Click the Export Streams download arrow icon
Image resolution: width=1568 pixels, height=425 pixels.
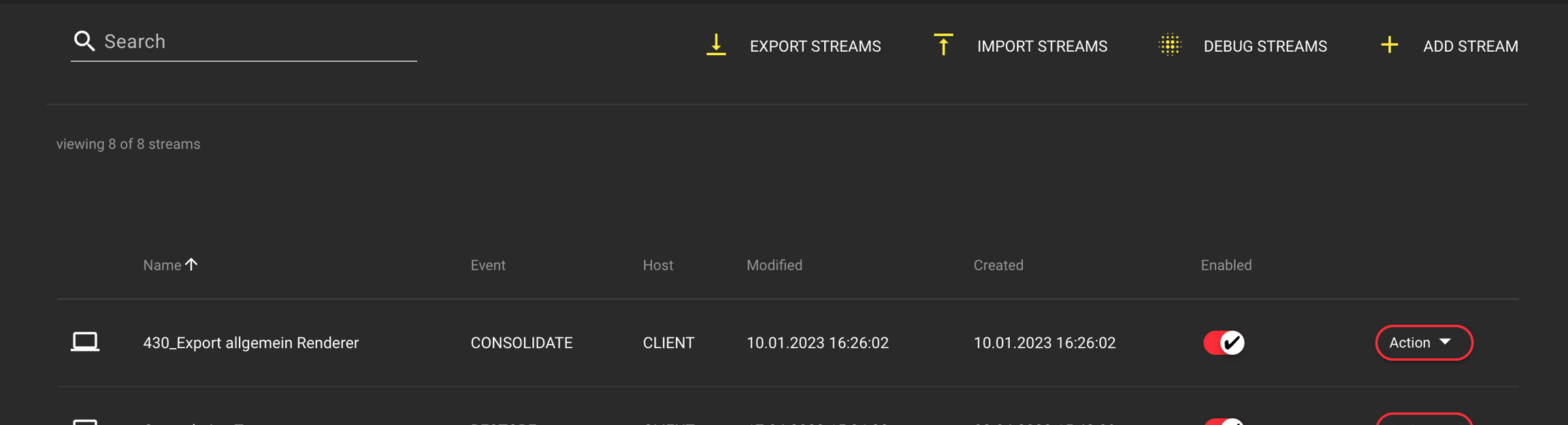pyautogui.click(x=716, y=45)
